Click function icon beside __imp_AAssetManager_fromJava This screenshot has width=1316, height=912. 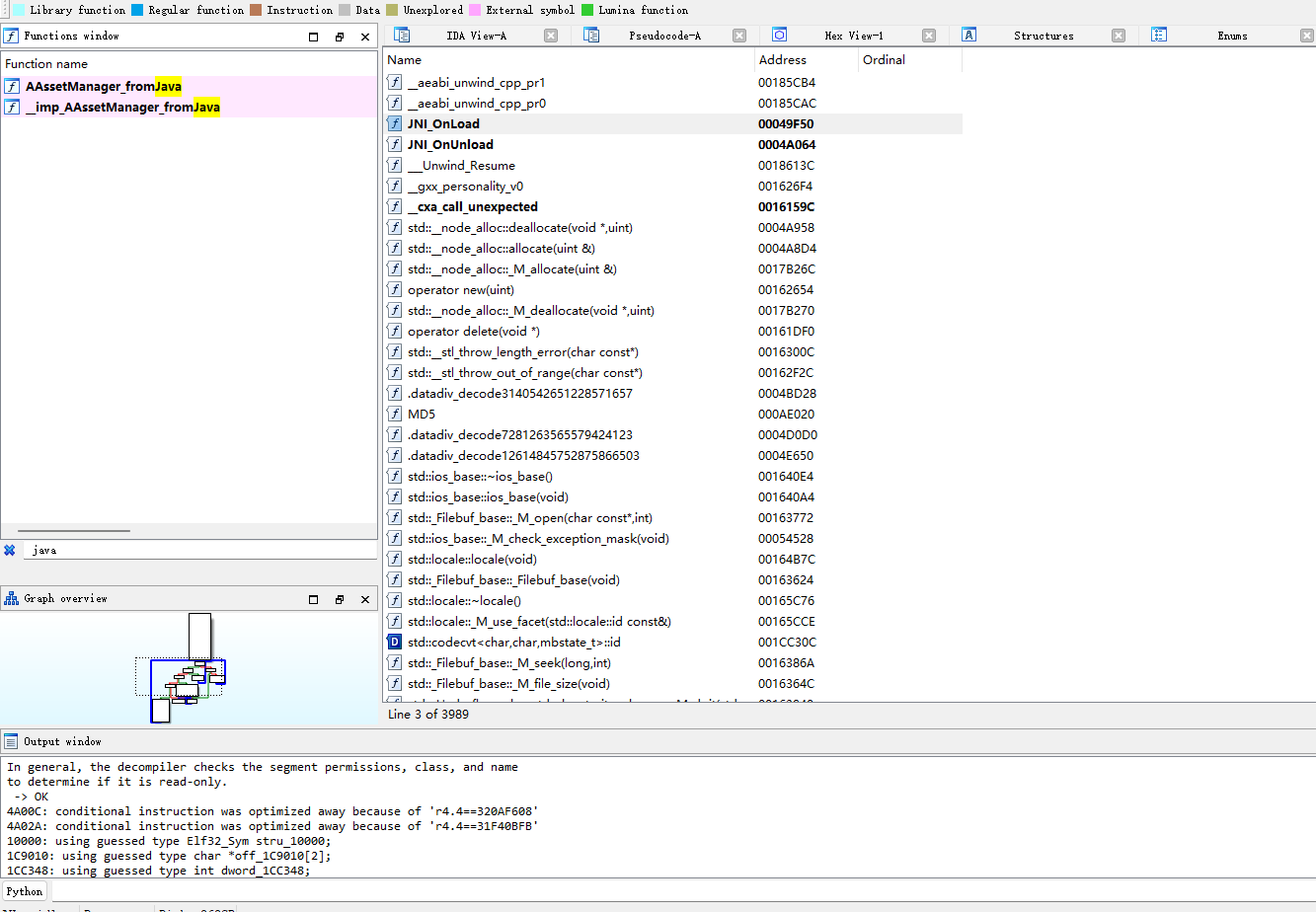click(12, 107)
